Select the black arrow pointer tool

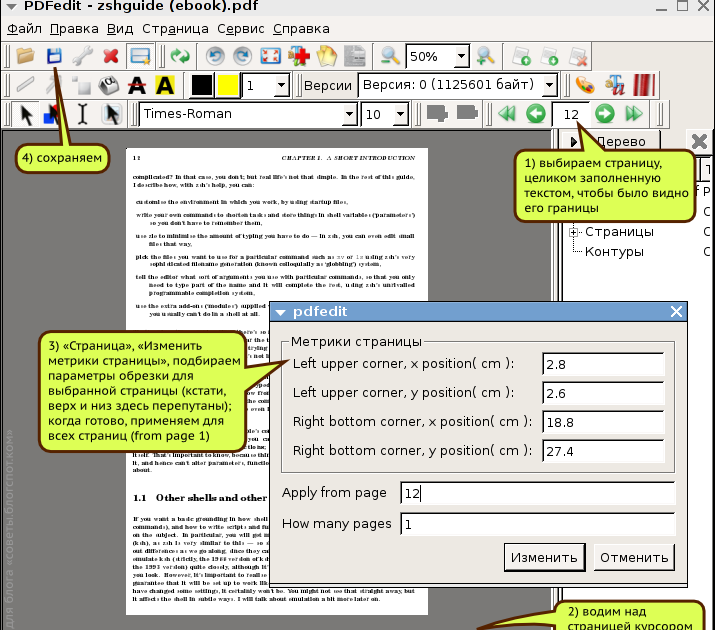coord(26,114)
